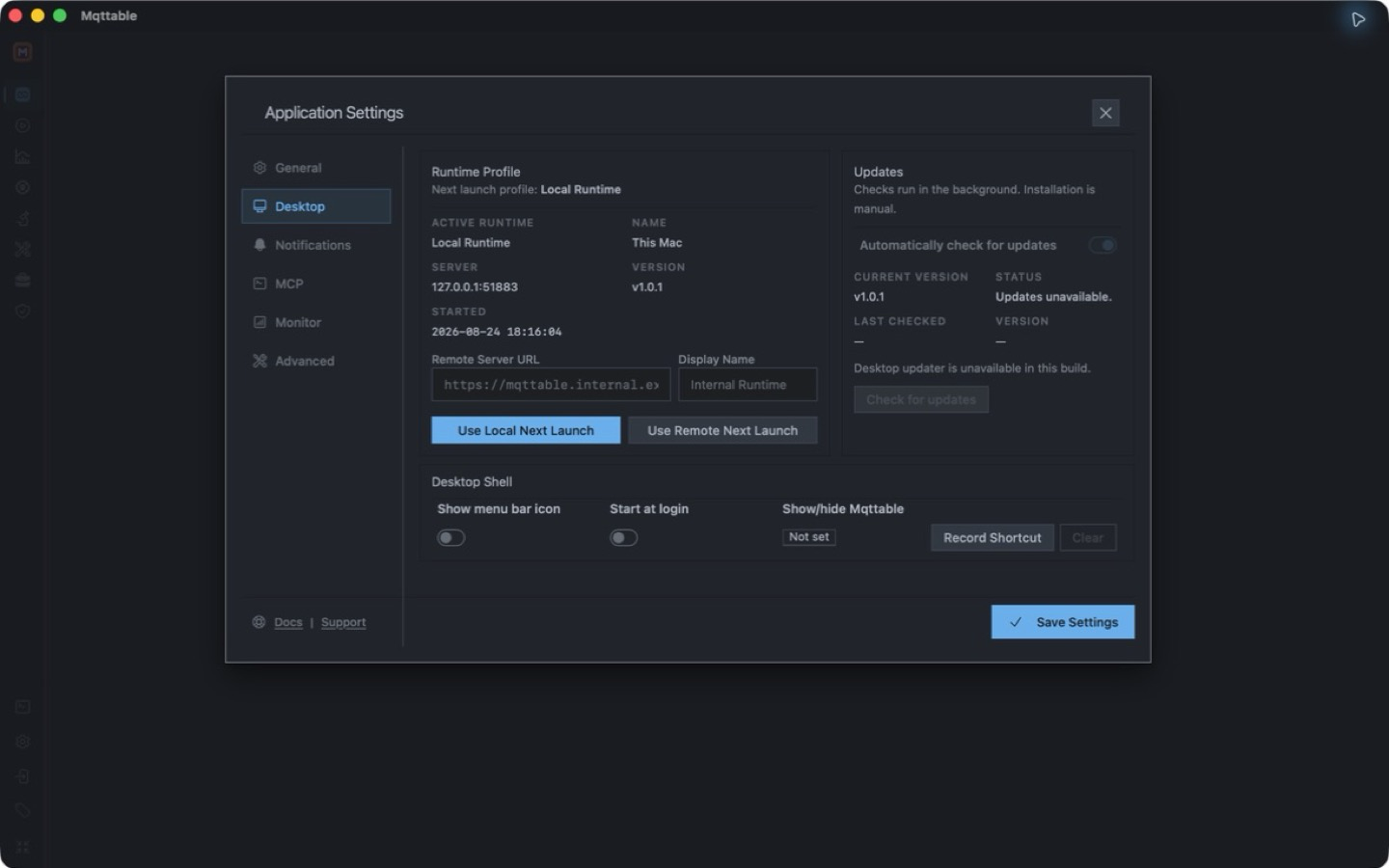1389x868 pixels.
Task: Close the Application Settings dialog
Action: [x=1105, y=113]
